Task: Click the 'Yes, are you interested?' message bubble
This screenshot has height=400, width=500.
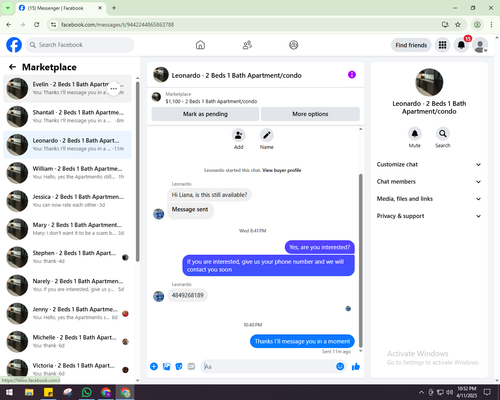Action: 320,247
